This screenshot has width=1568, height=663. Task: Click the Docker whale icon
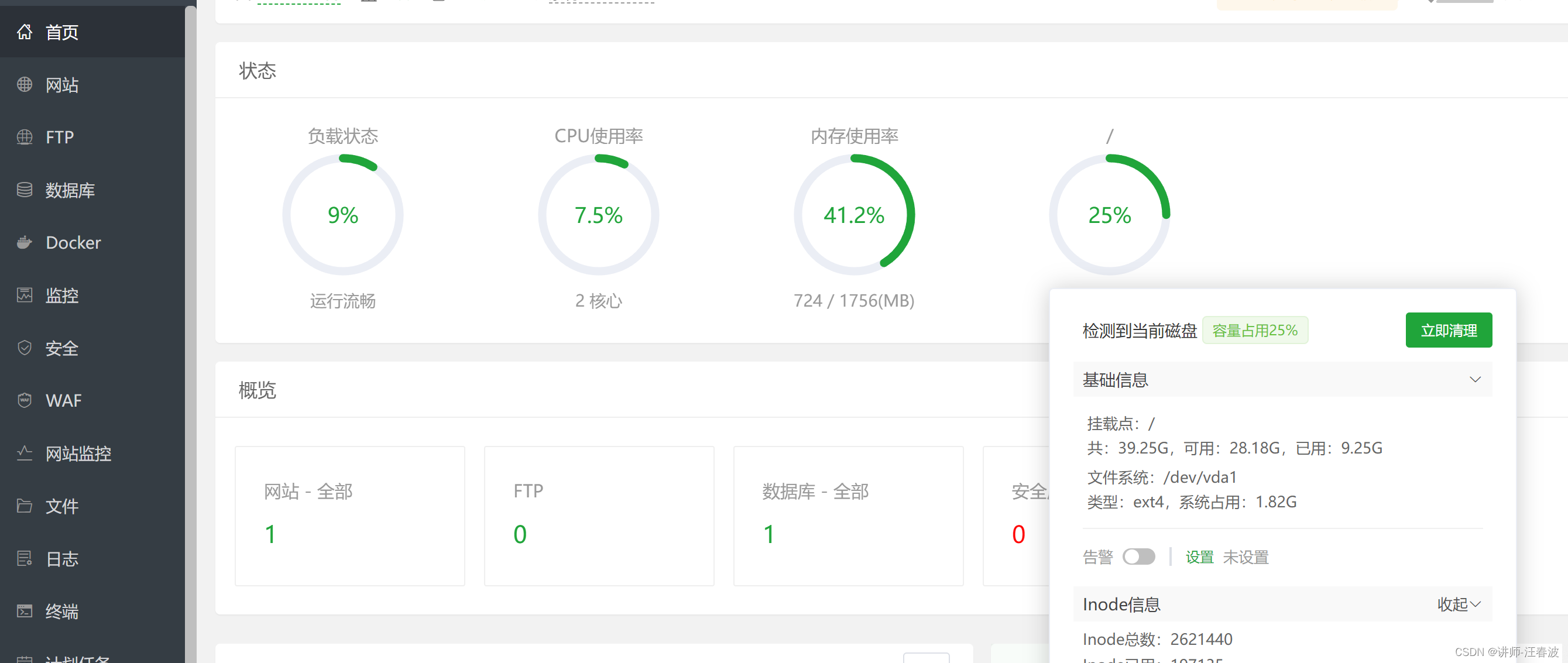(x=25, y=242)
